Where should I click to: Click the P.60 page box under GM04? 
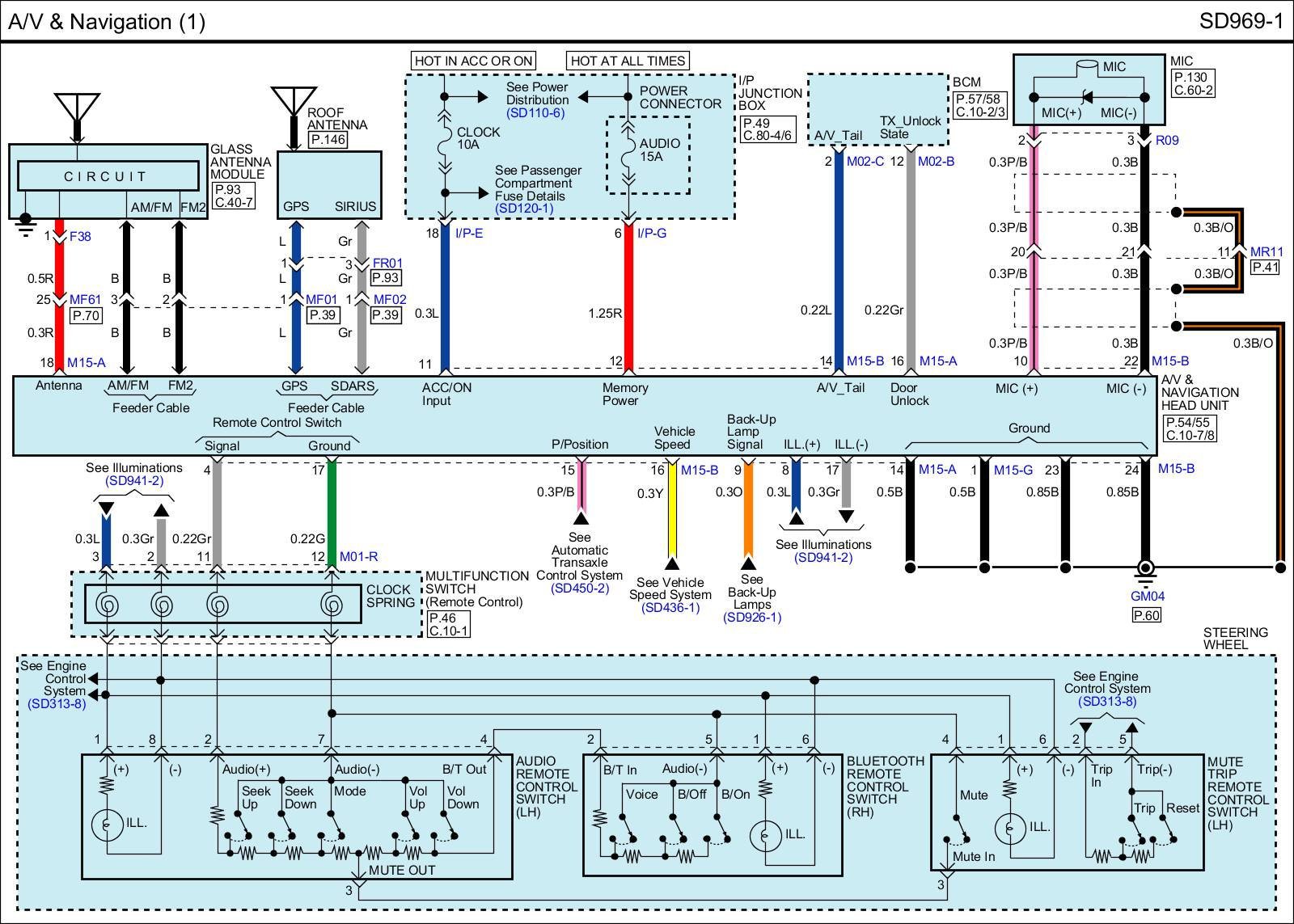pyautogui.click(x=1146, y=616)
